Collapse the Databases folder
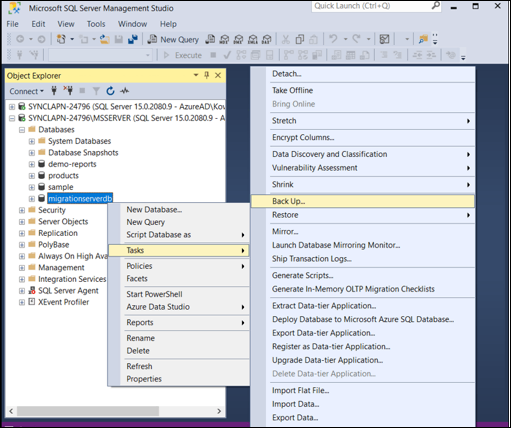511x428 pixels. coord(22,130)
